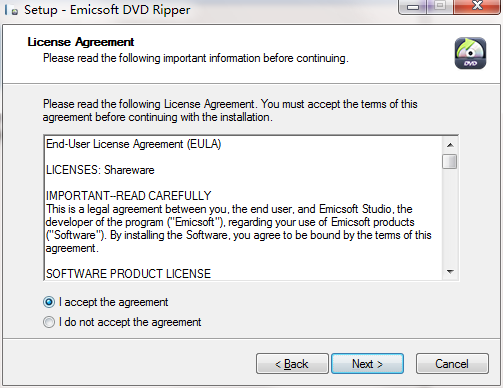Screen dimensions: 503x388
Task: Click the "SOFTWARE PRODUCT LICENSE" heading text
Action: pos(128,274)
